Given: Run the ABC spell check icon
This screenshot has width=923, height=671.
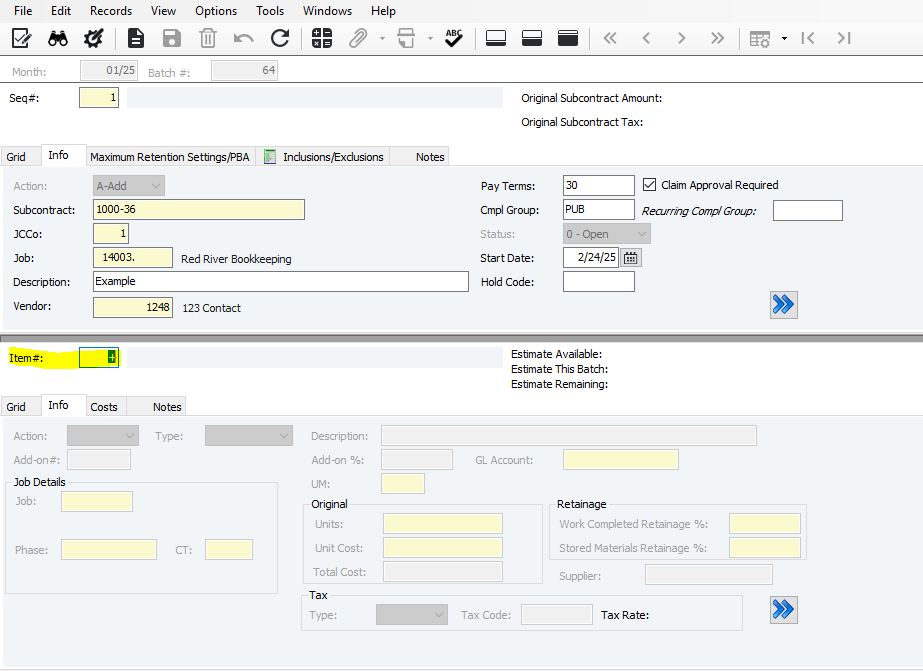Looking at the screenshot, I should coord(454,38).
